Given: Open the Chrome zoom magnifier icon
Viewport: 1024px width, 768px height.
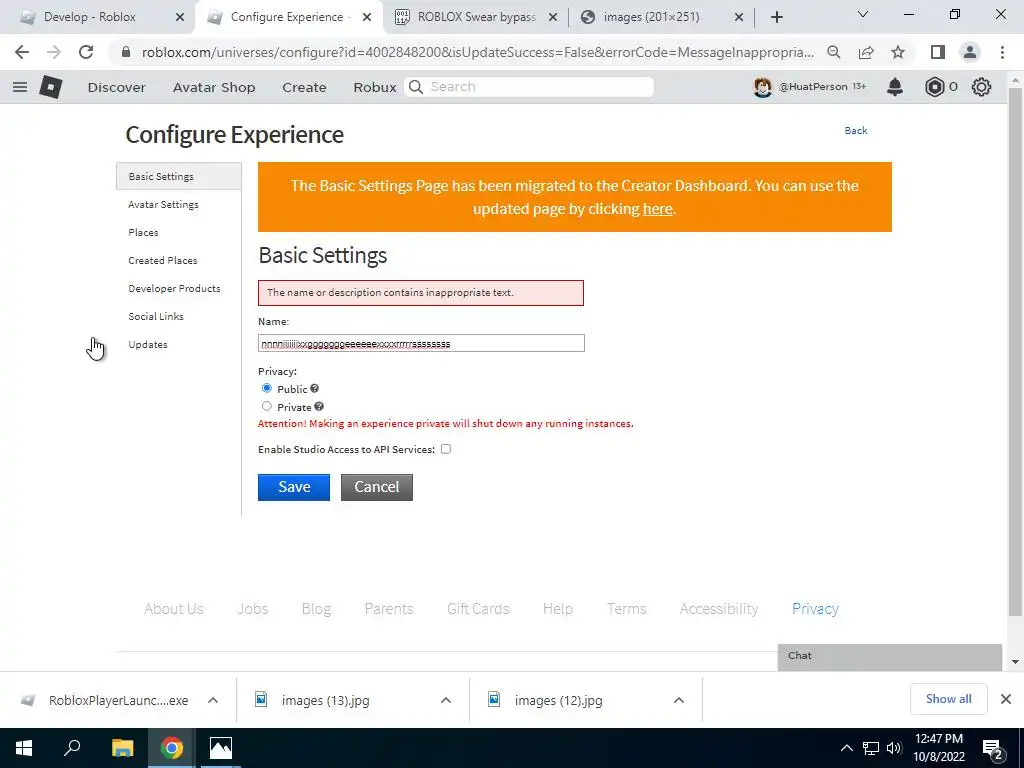Looking at the screenshot, I should click(x=833, y=52).
